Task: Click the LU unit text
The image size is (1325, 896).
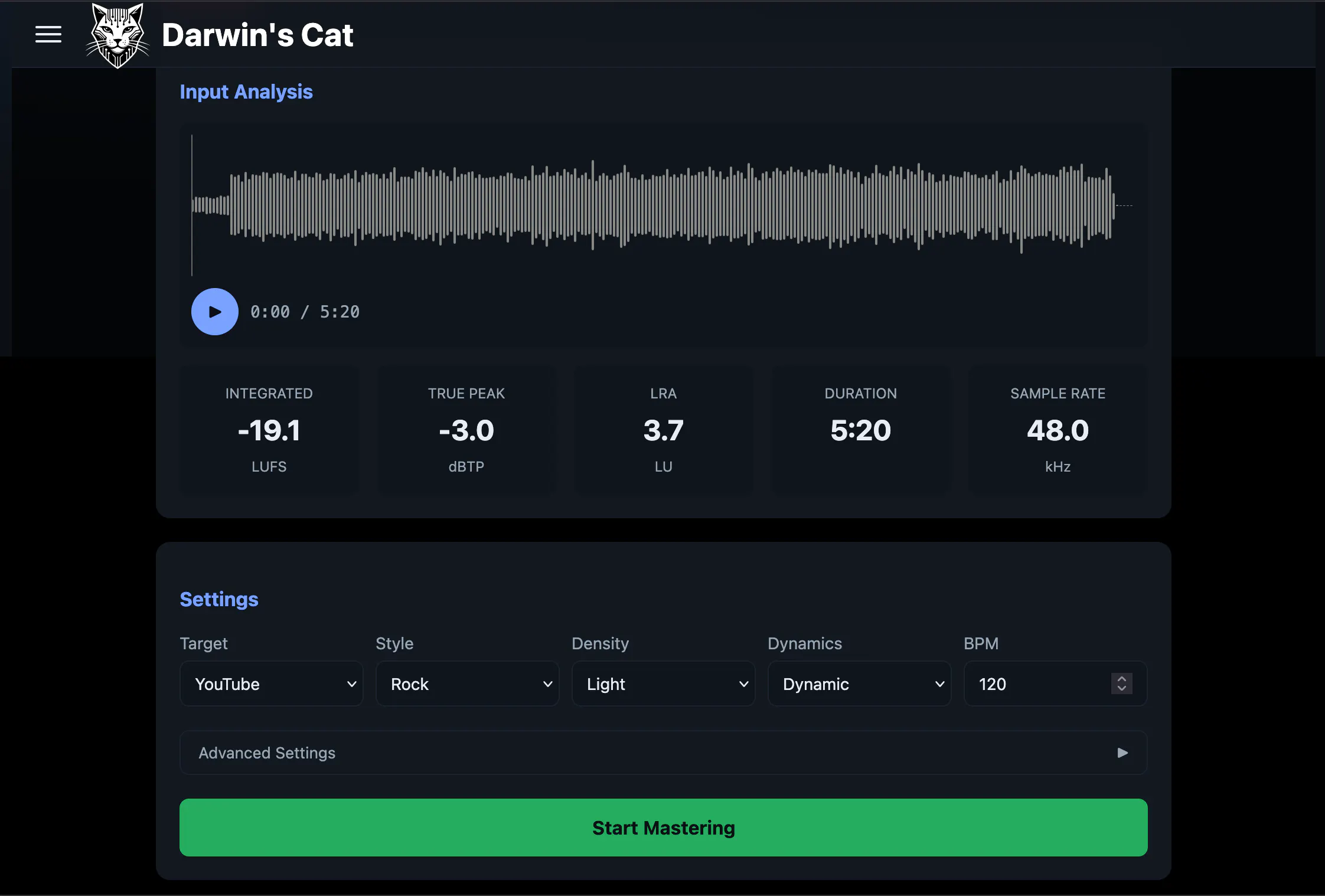Action: pyautogui.click(x=664, y=467)
